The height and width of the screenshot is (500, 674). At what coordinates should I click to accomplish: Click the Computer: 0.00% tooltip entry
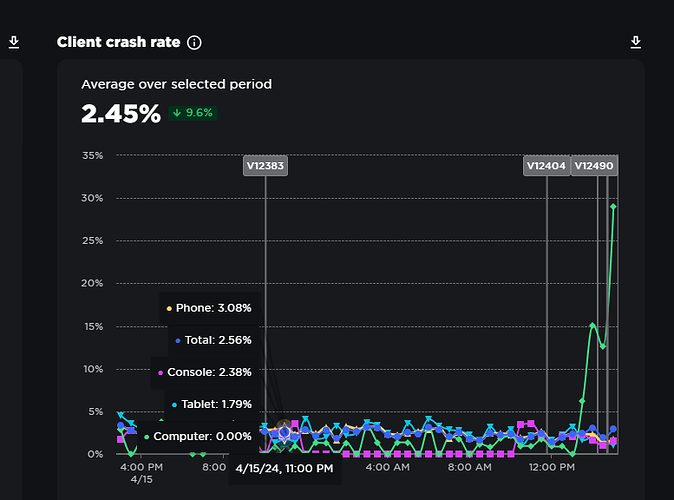pos(199,436)
